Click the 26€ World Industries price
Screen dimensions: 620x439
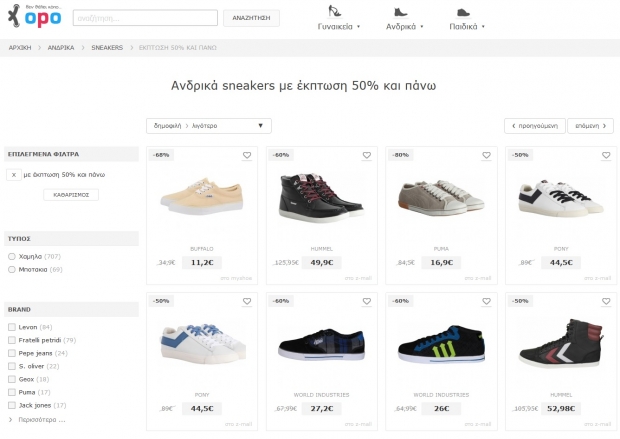[x=441, y=409]
